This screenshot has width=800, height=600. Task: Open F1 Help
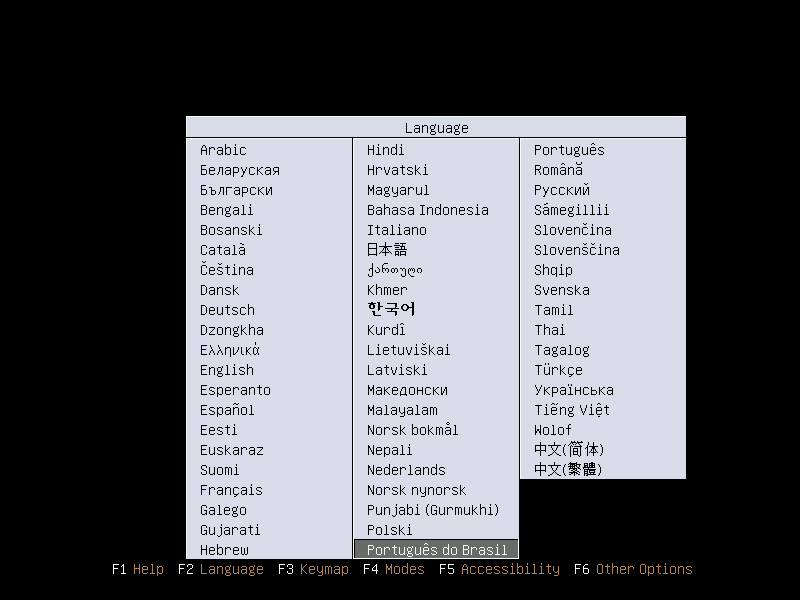(138, 569)
